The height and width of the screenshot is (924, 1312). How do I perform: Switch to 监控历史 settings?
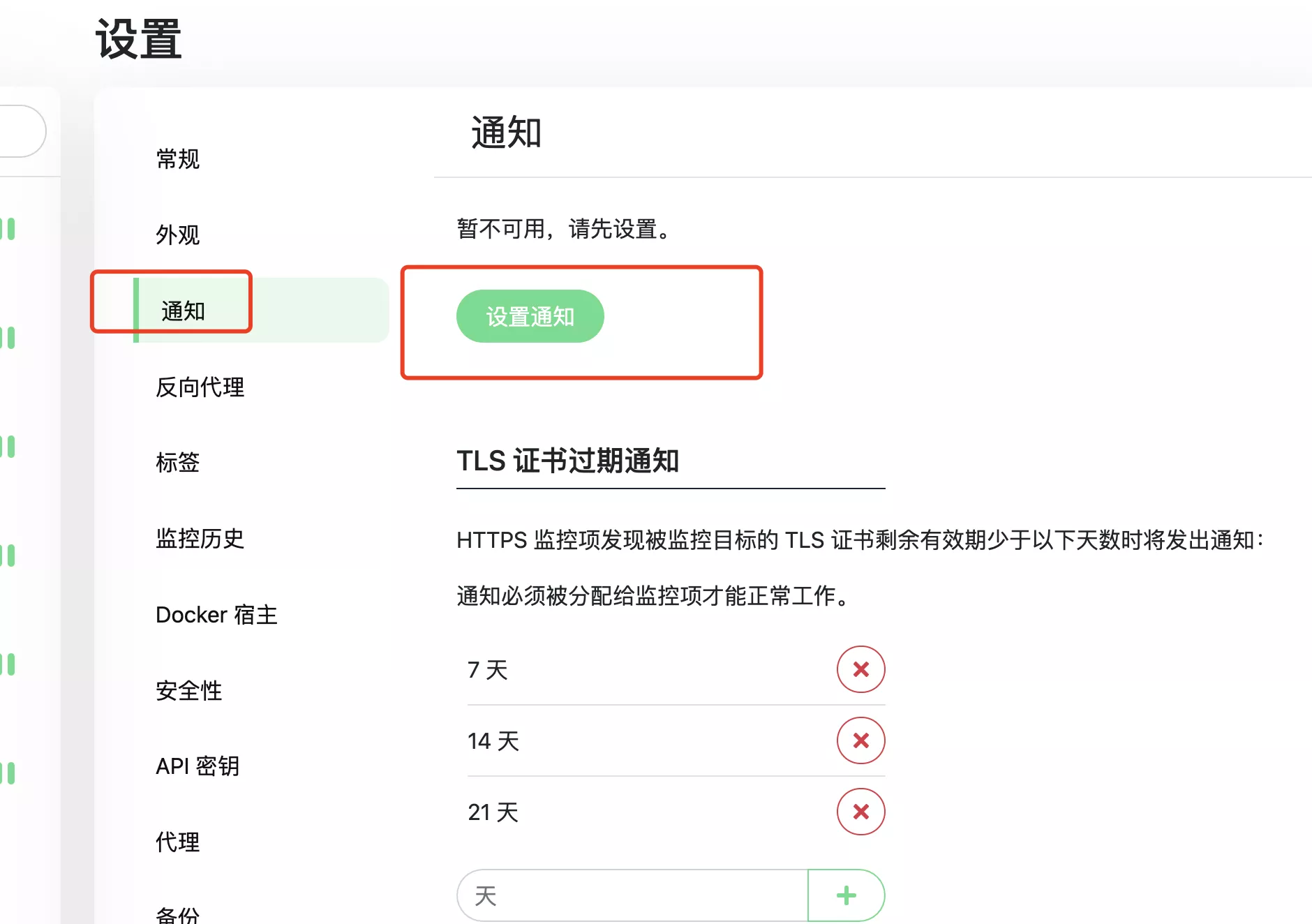click(200, 538)
